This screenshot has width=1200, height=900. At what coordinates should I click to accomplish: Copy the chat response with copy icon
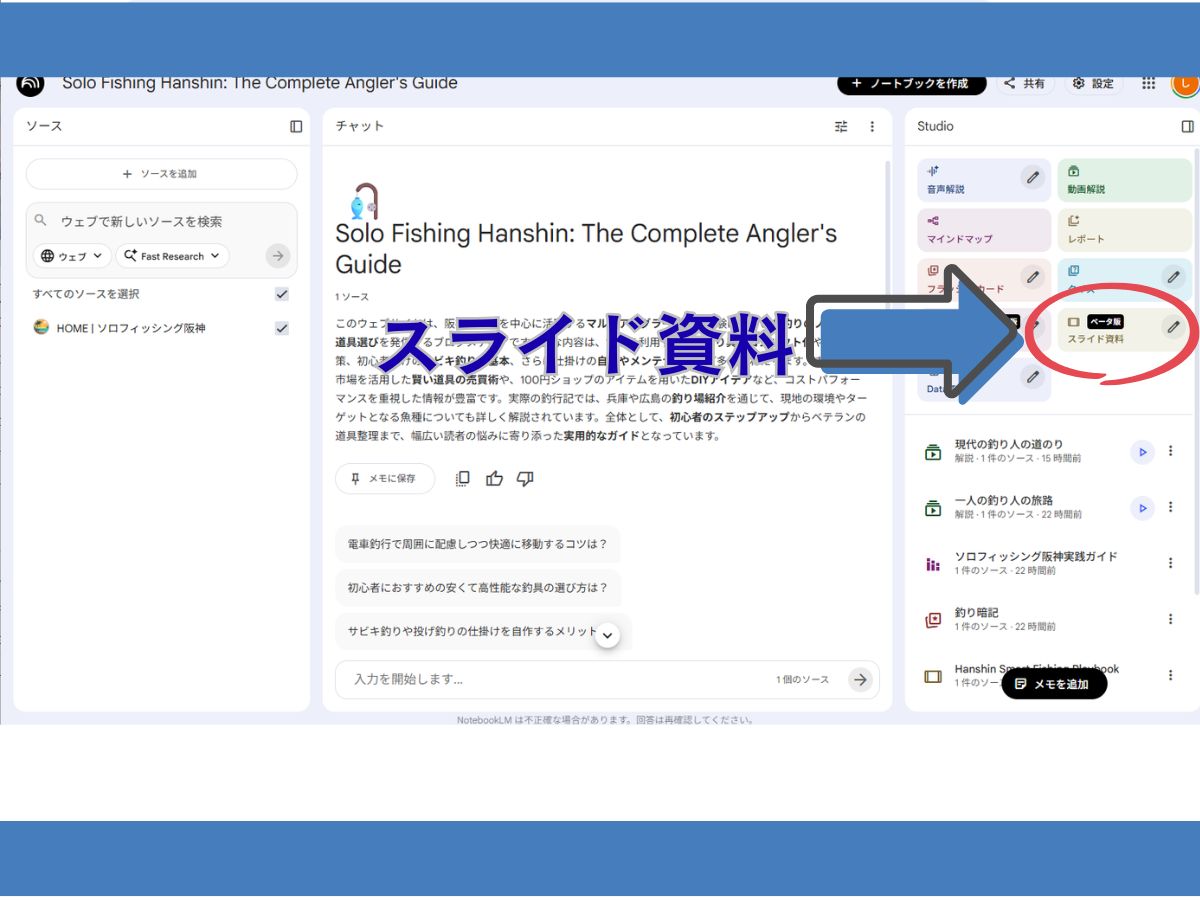point(462,479)
